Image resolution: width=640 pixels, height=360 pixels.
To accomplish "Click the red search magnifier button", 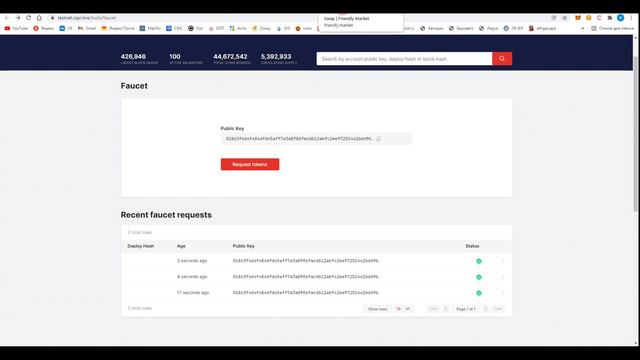I will [x=502, y=59].
